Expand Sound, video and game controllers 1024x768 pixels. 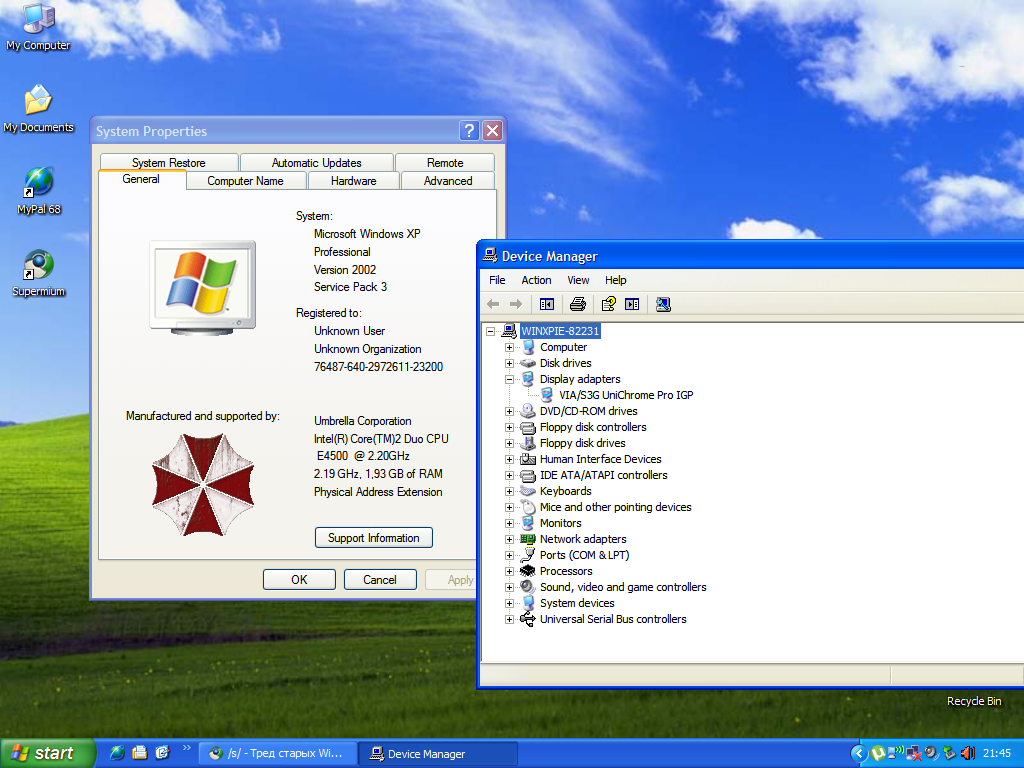(509, 587)
